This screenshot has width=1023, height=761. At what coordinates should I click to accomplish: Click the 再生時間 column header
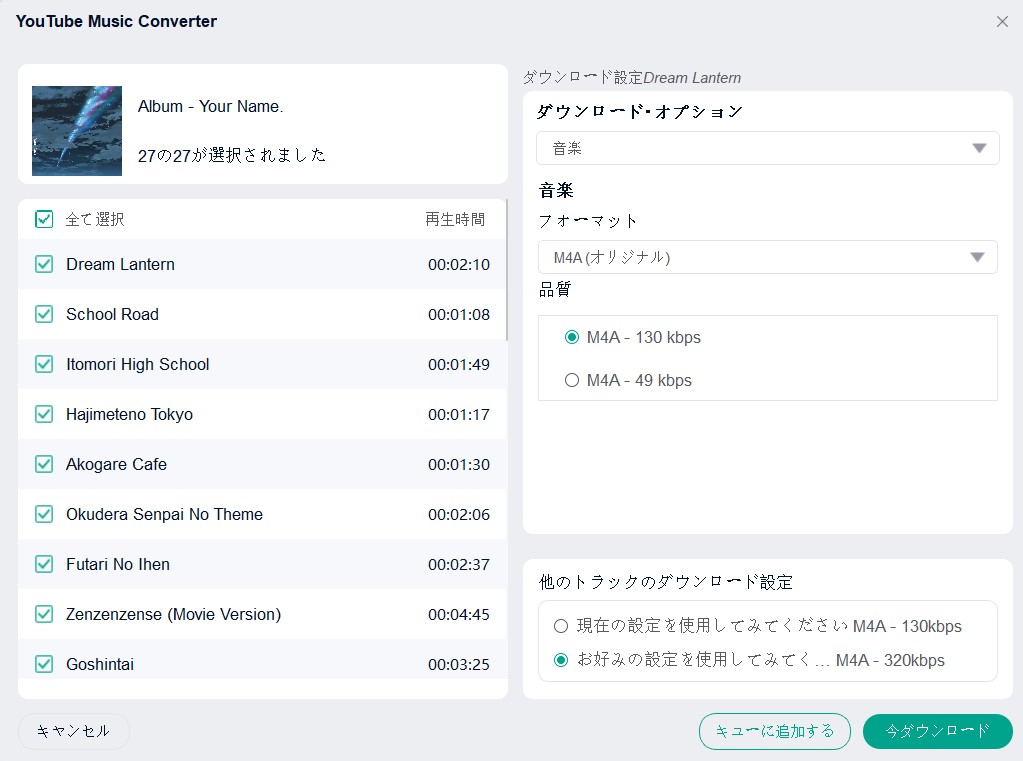click(455, 219)
